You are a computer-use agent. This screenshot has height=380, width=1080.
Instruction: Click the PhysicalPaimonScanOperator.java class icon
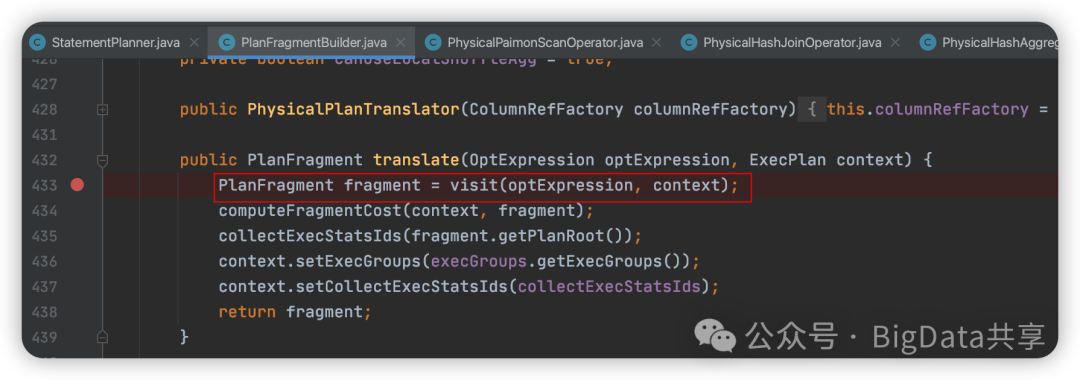click(x=433, y=43)
